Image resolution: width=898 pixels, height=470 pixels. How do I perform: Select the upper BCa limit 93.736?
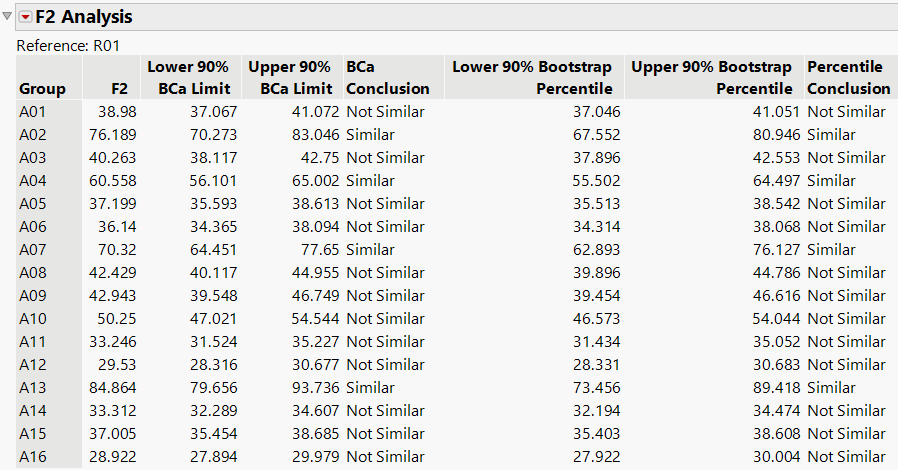coord(315,388)
